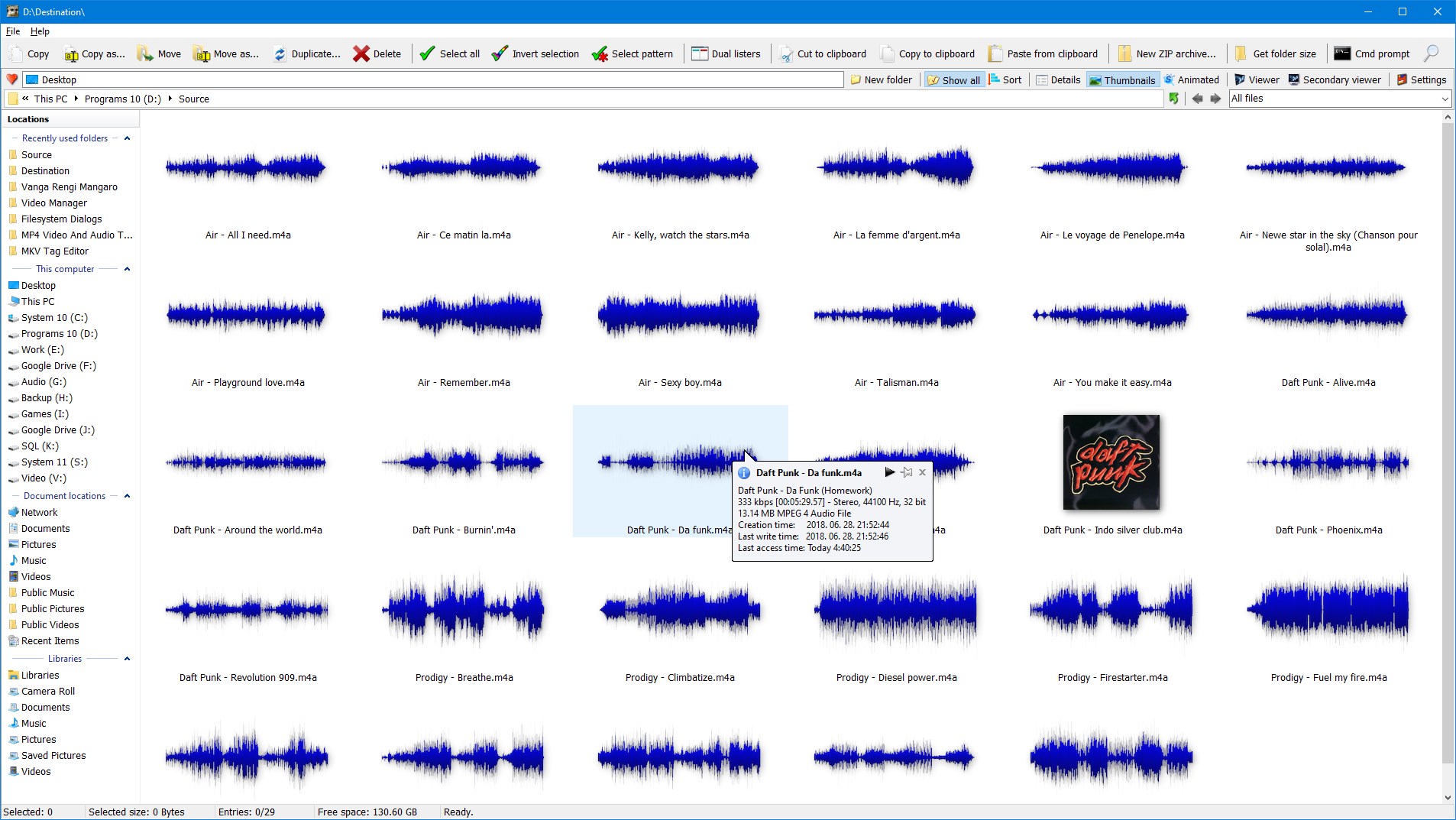This screenshot has width=1456, height=820.
Task: Select Daft Punk - Indo silver club thumbnail
Action: pos(1111,462)
